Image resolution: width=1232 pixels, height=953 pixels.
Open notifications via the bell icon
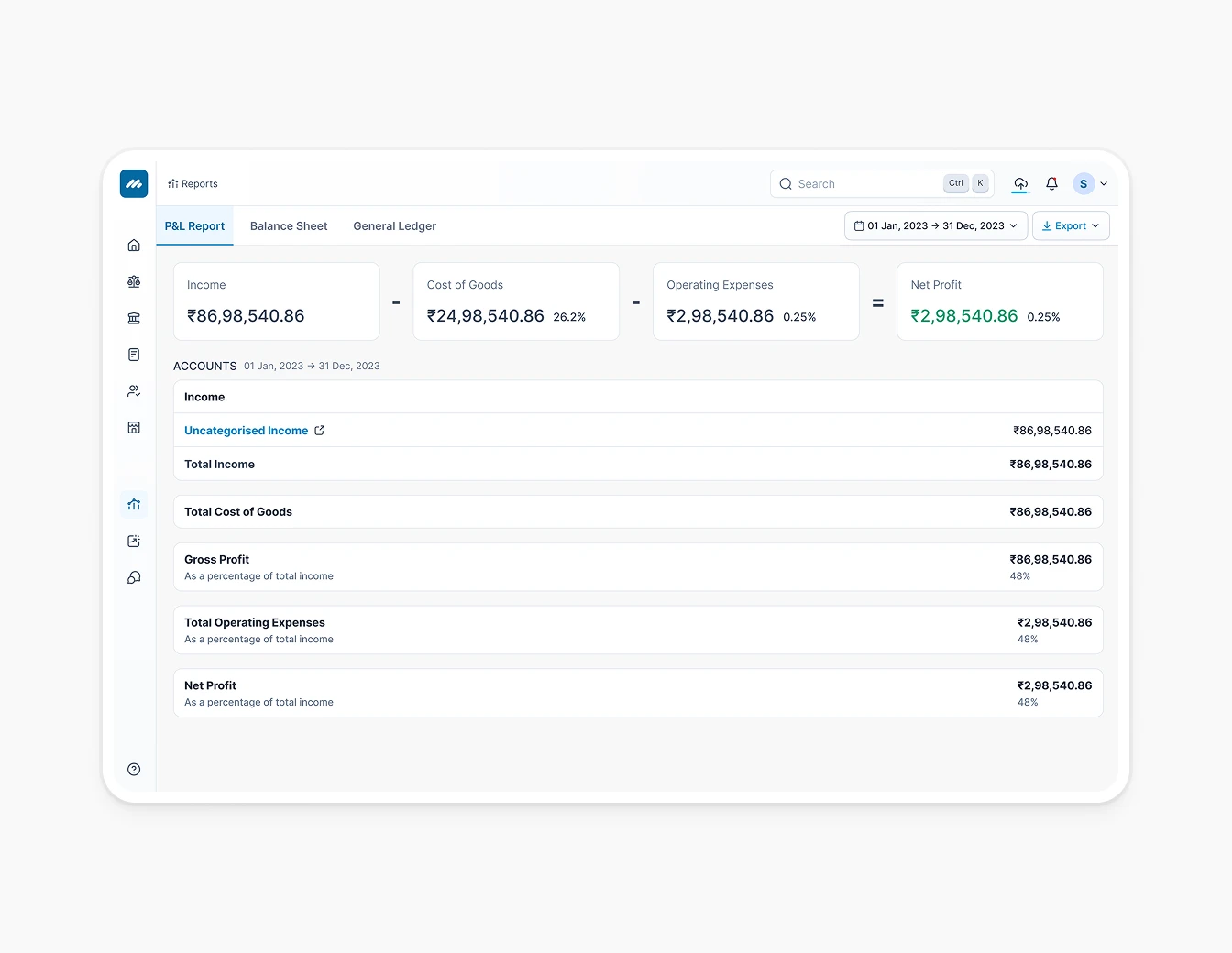tap(1051, 183)
